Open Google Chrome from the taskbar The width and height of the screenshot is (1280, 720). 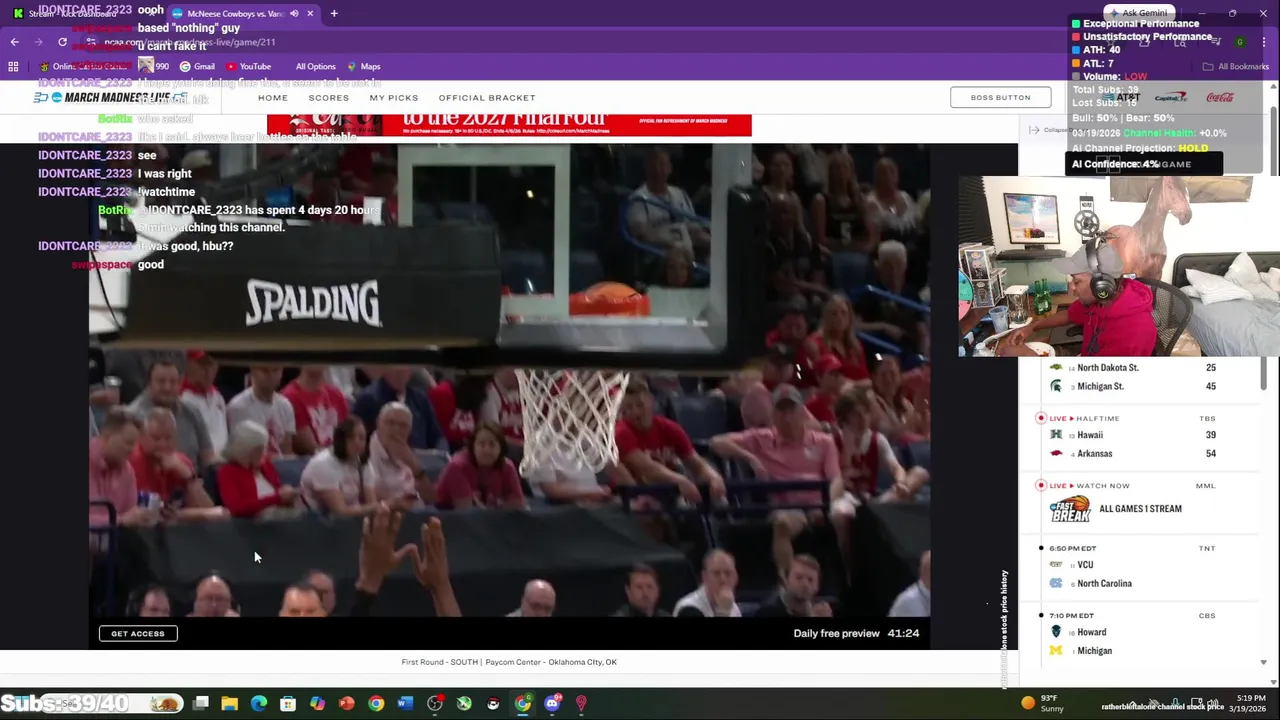(376, 704)
